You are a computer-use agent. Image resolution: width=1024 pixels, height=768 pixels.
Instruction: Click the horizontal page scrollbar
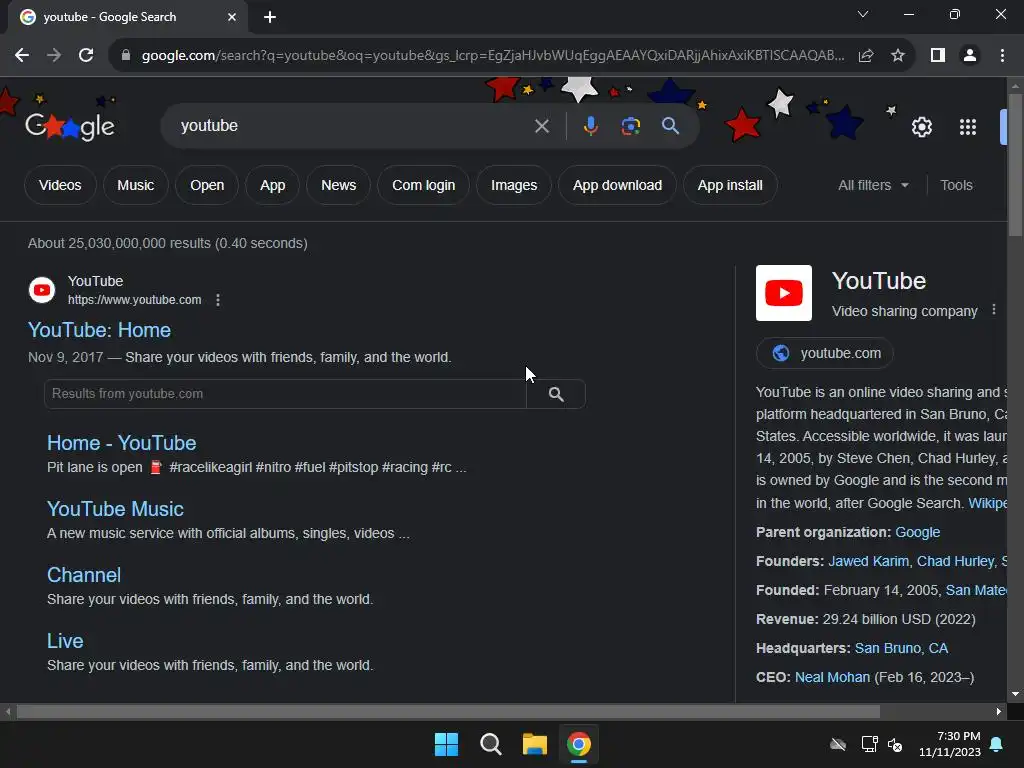[448, 711]
